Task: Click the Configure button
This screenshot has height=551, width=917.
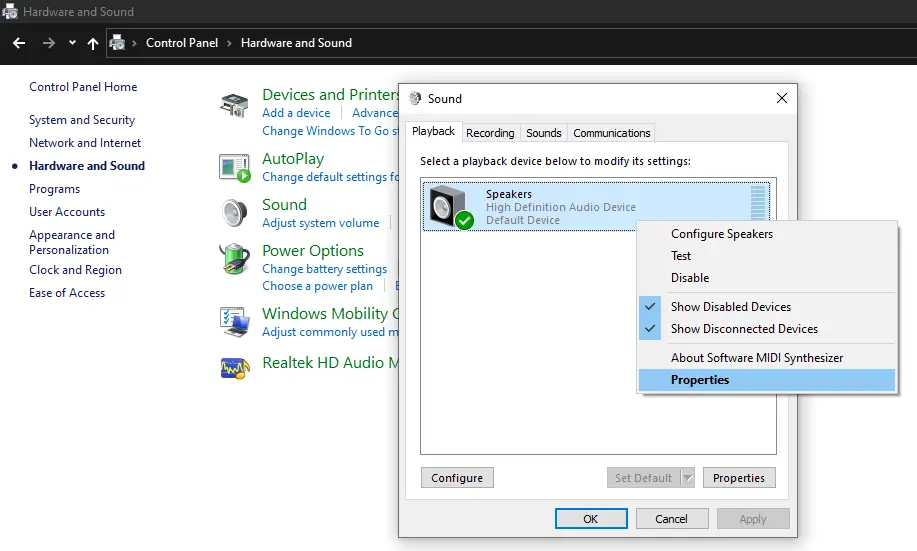Action: tap(457, 478)
